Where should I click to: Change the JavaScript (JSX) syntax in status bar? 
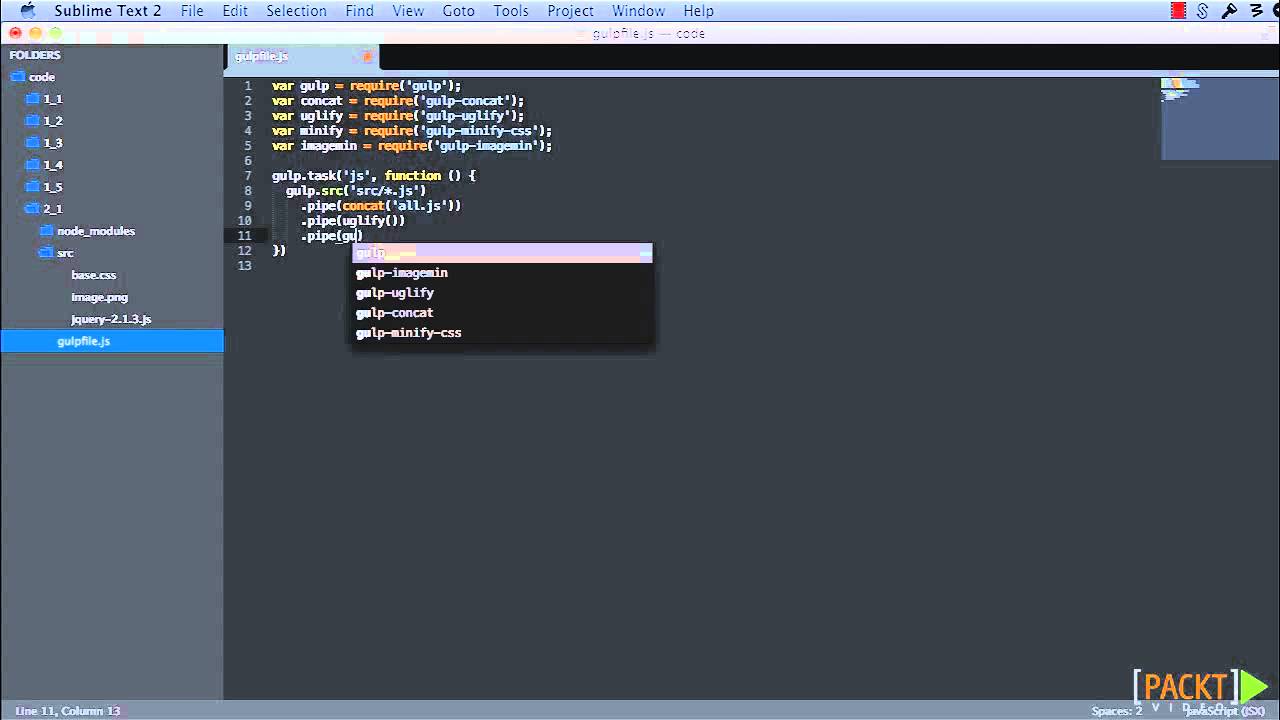1225,711
